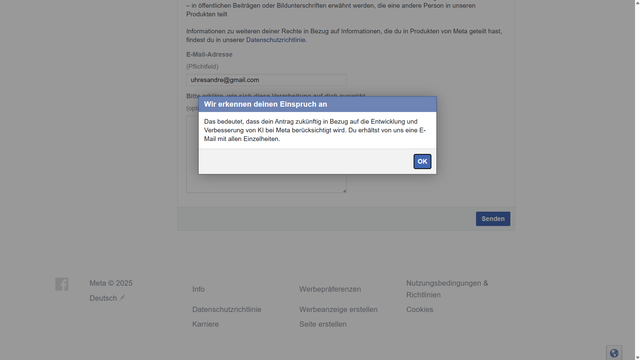Confirm the dialog with the OK button
Image resolution: width=640 pixels, height=360 pixels.
[422, 161]
